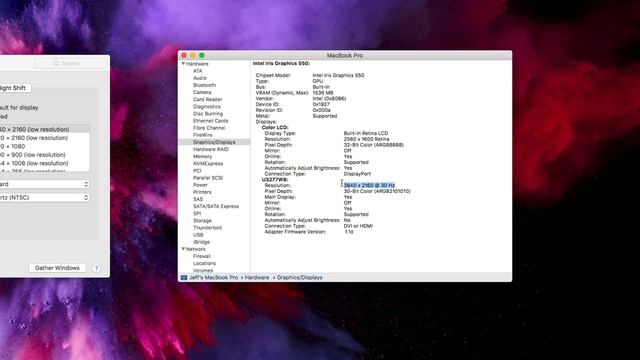
Task: Open the refresh rate dropdown showing (NTSC)
Action: [x=44, y=198]
